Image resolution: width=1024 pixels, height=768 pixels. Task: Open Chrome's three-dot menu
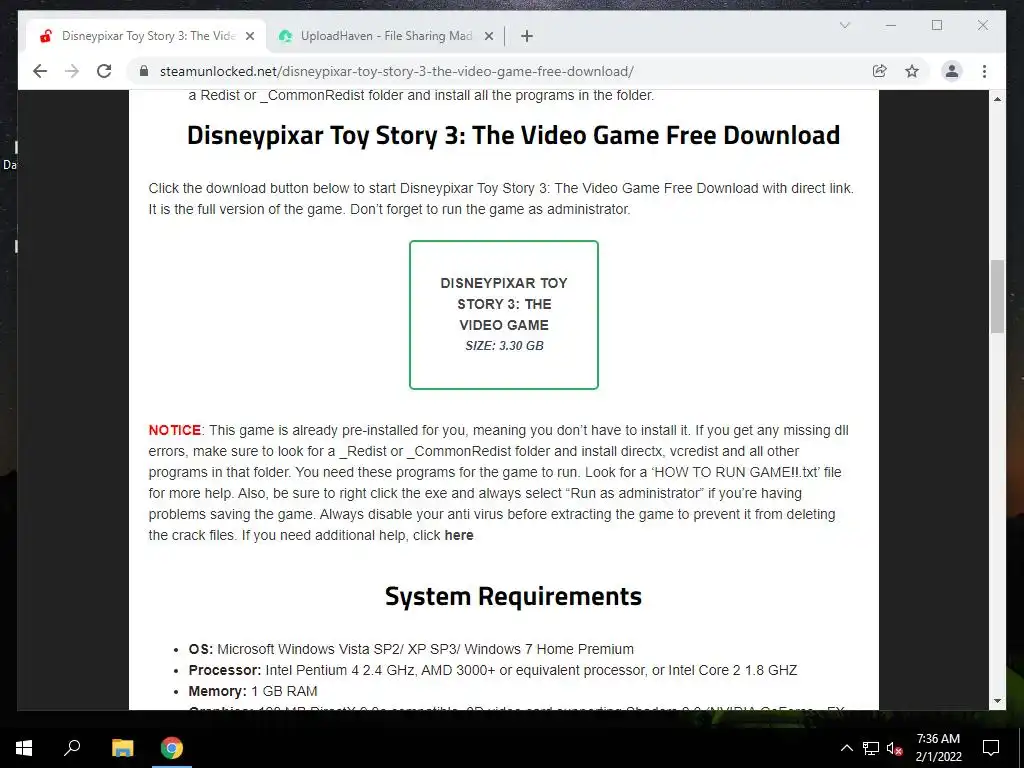click(x=984, y=71)
